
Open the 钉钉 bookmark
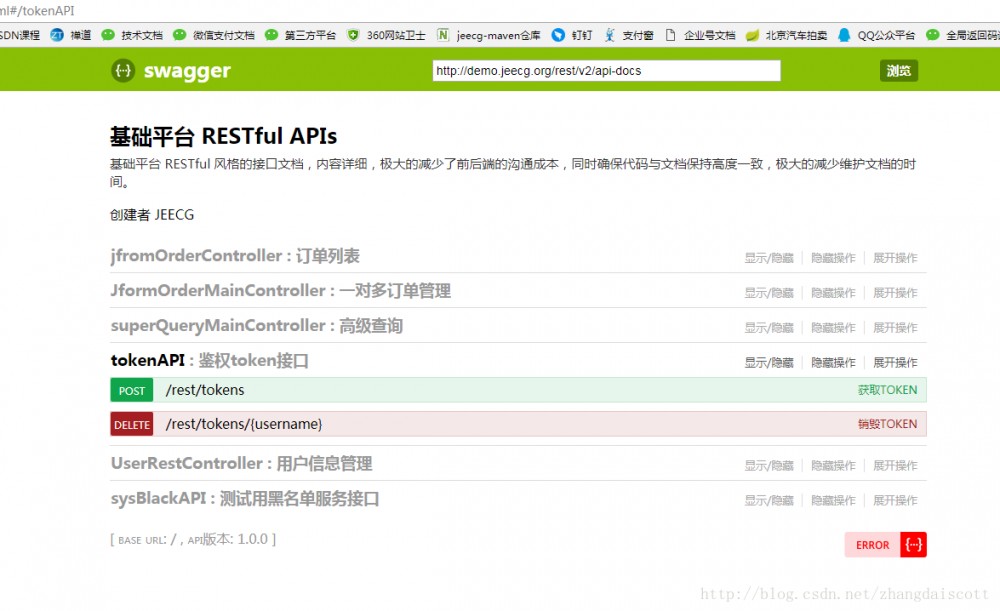(x=575, y=35)
